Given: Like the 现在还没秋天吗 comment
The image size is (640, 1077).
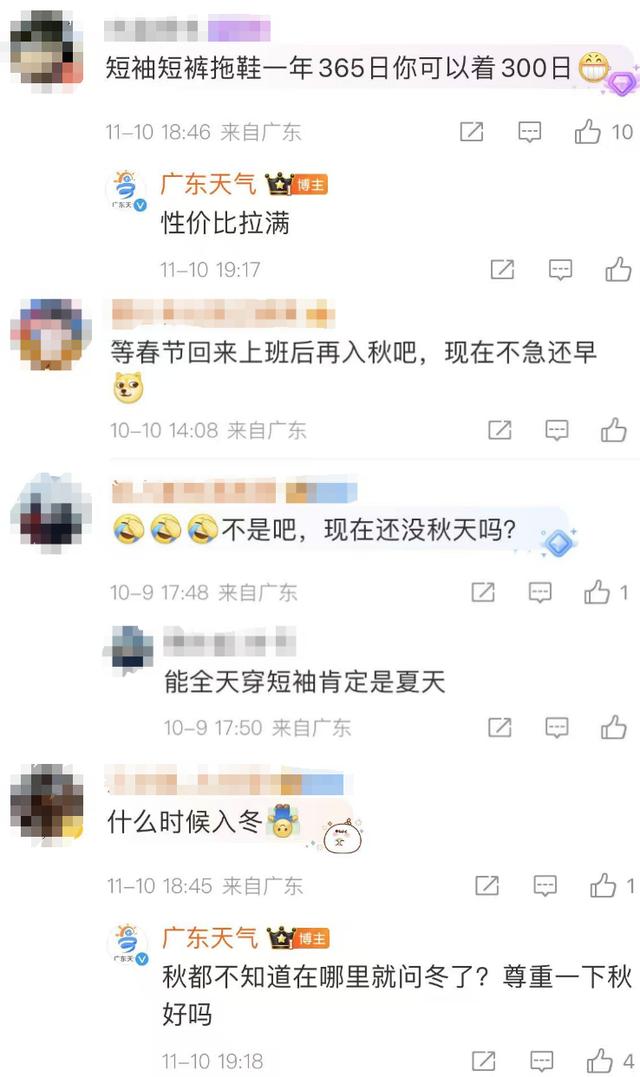Looking at the screenshot, I should pyautogui.click(x=597, y=591).
